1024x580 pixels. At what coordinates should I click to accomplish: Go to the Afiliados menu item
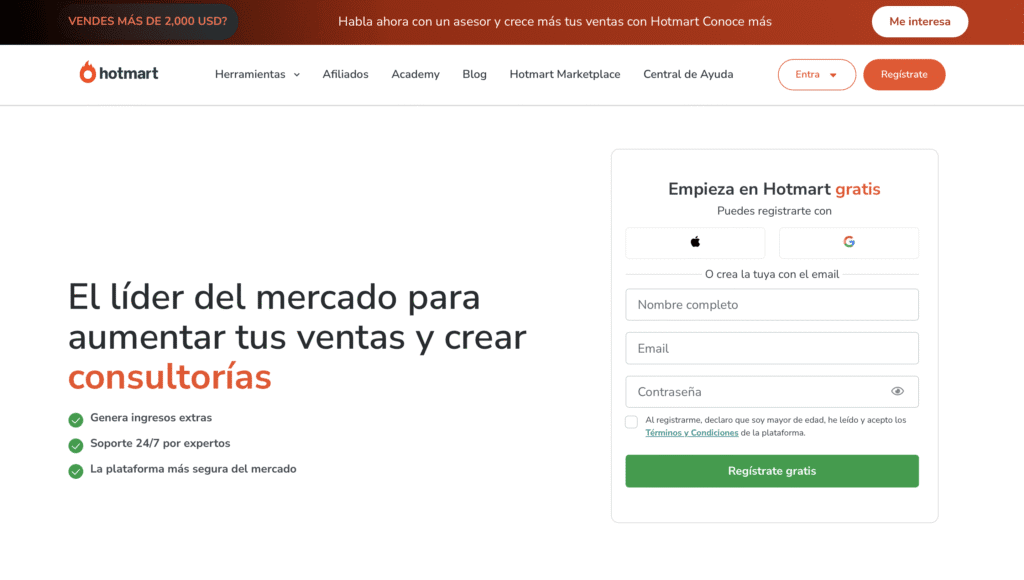[x=345, y=74]
